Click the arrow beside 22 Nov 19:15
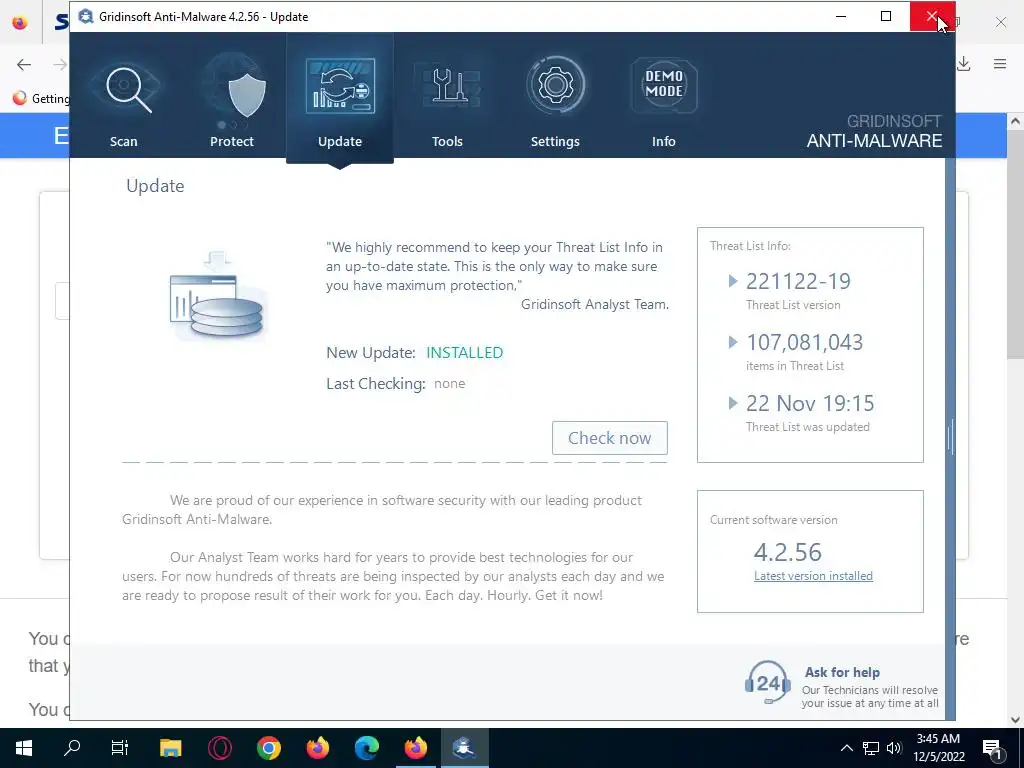Viewport: 1024px width, 768px height. (x=733, y=403)
